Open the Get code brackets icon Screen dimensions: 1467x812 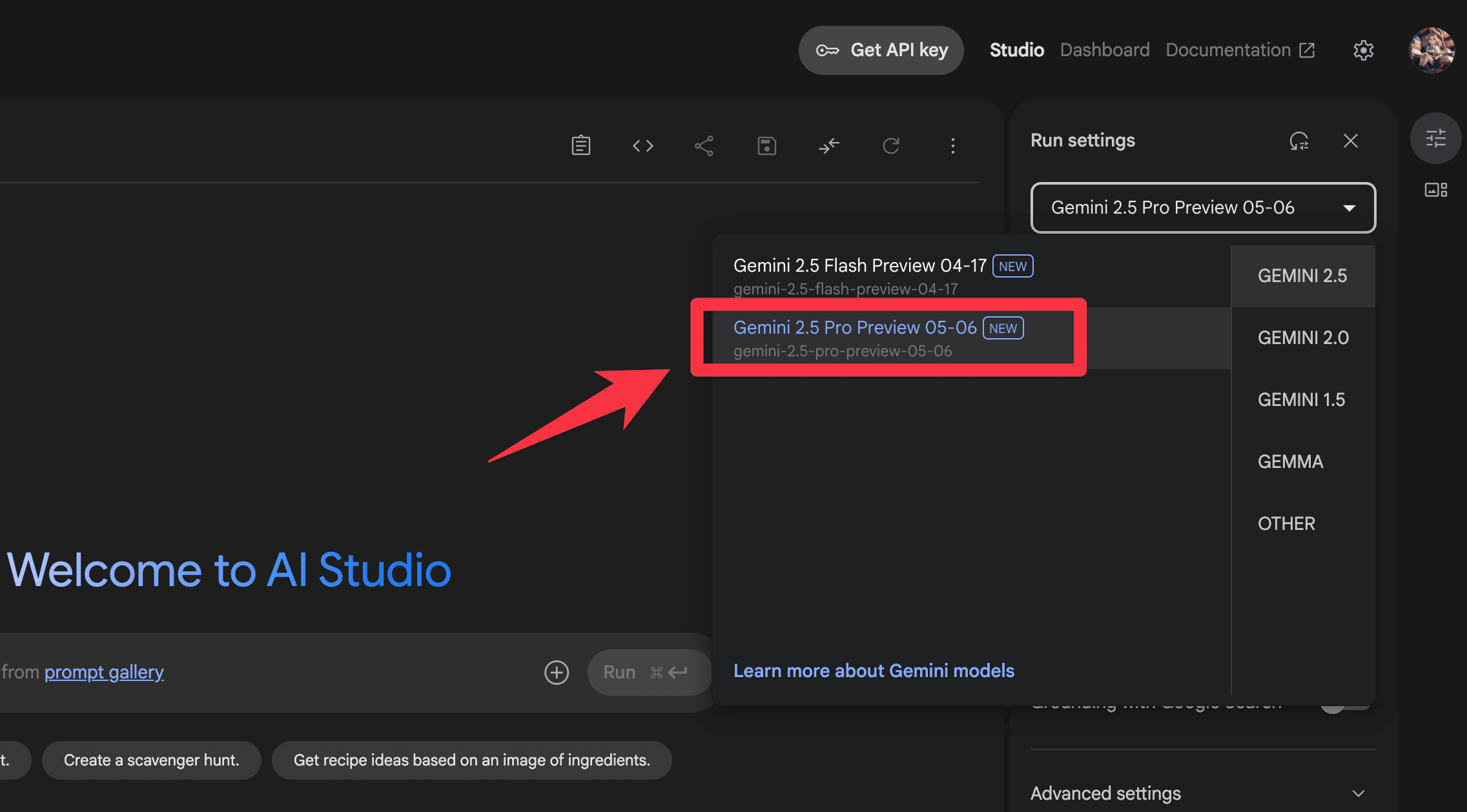(642, 146)
